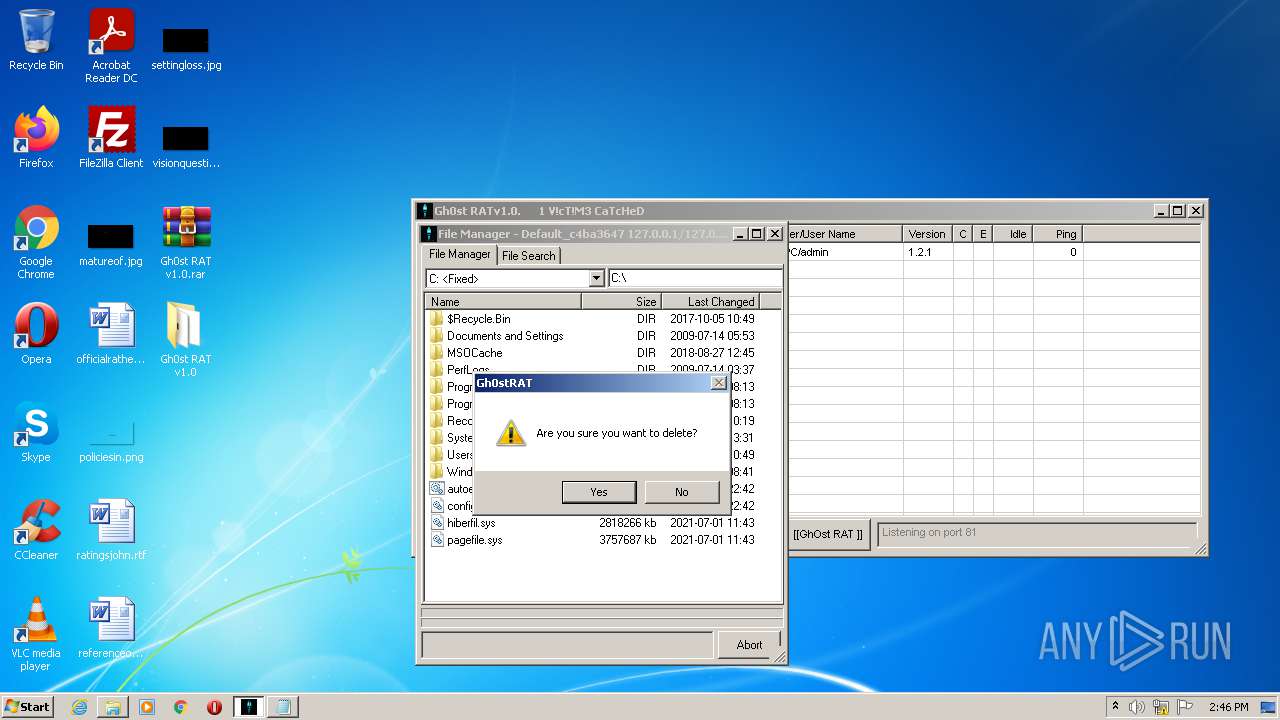Select Gh0st RAT v1.0.rar archive
Screen dimensions: 1280x720
[x=186, y=242]
